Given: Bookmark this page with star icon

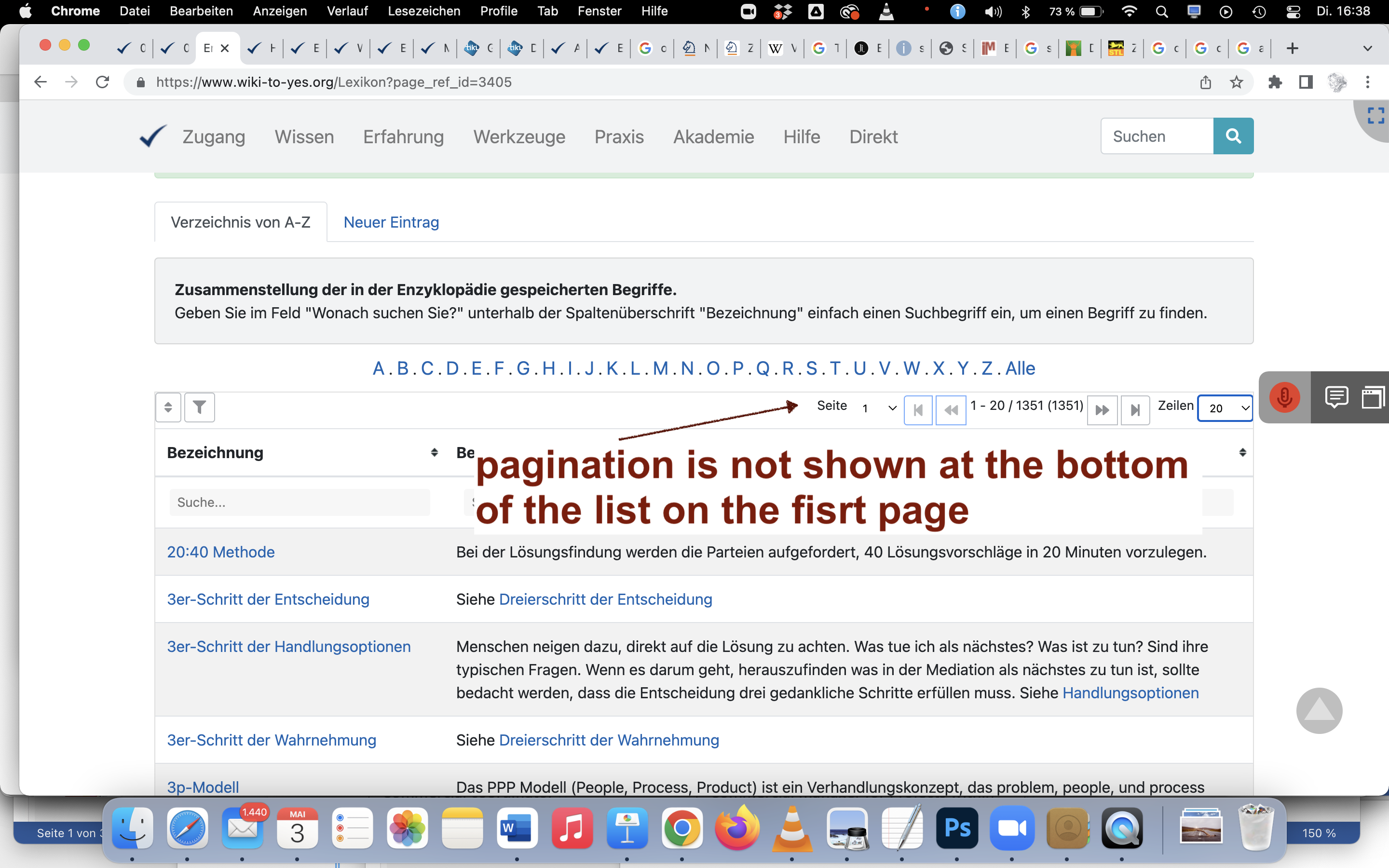Looking at the screenshot, I should pos(1236,82).
